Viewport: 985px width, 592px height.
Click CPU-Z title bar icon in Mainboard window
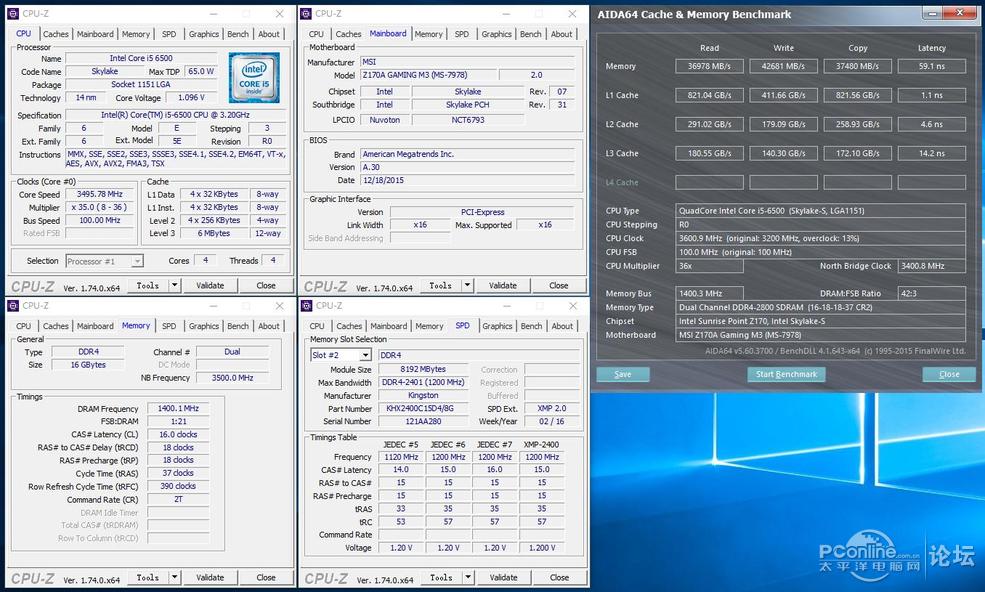(x=305, y=13)
